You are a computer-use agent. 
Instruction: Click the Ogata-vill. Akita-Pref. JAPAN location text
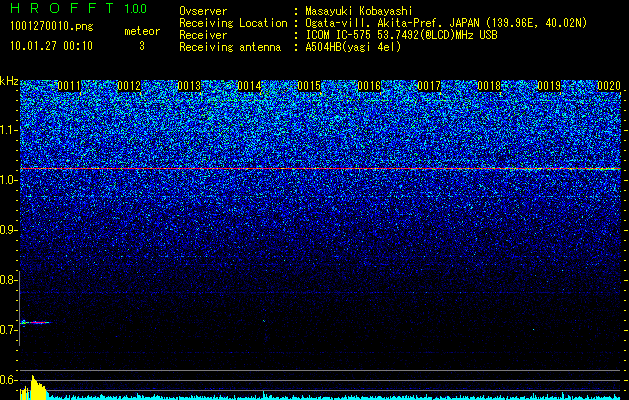click(446, 23)
